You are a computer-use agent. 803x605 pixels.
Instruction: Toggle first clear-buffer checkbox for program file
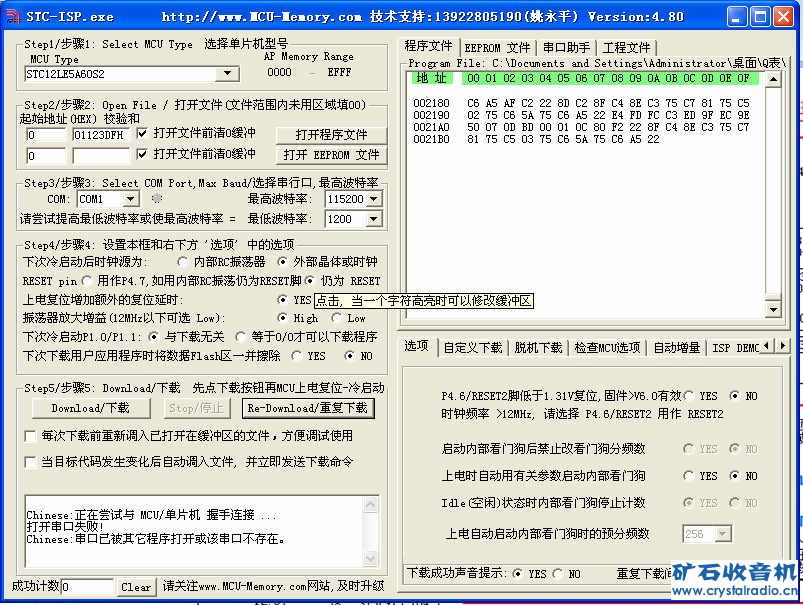tap(142, 133)
